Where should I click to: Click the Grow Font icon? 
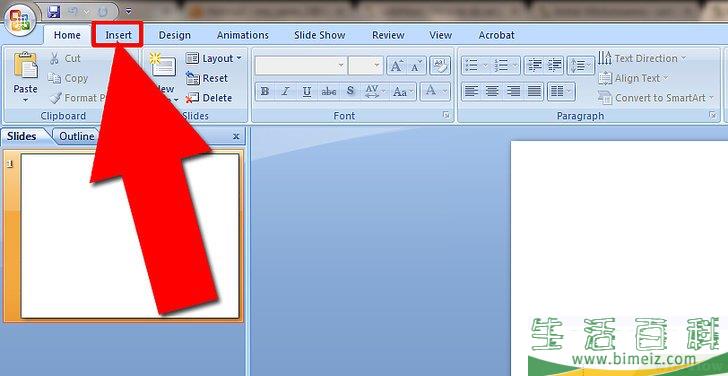pos(396,66)
